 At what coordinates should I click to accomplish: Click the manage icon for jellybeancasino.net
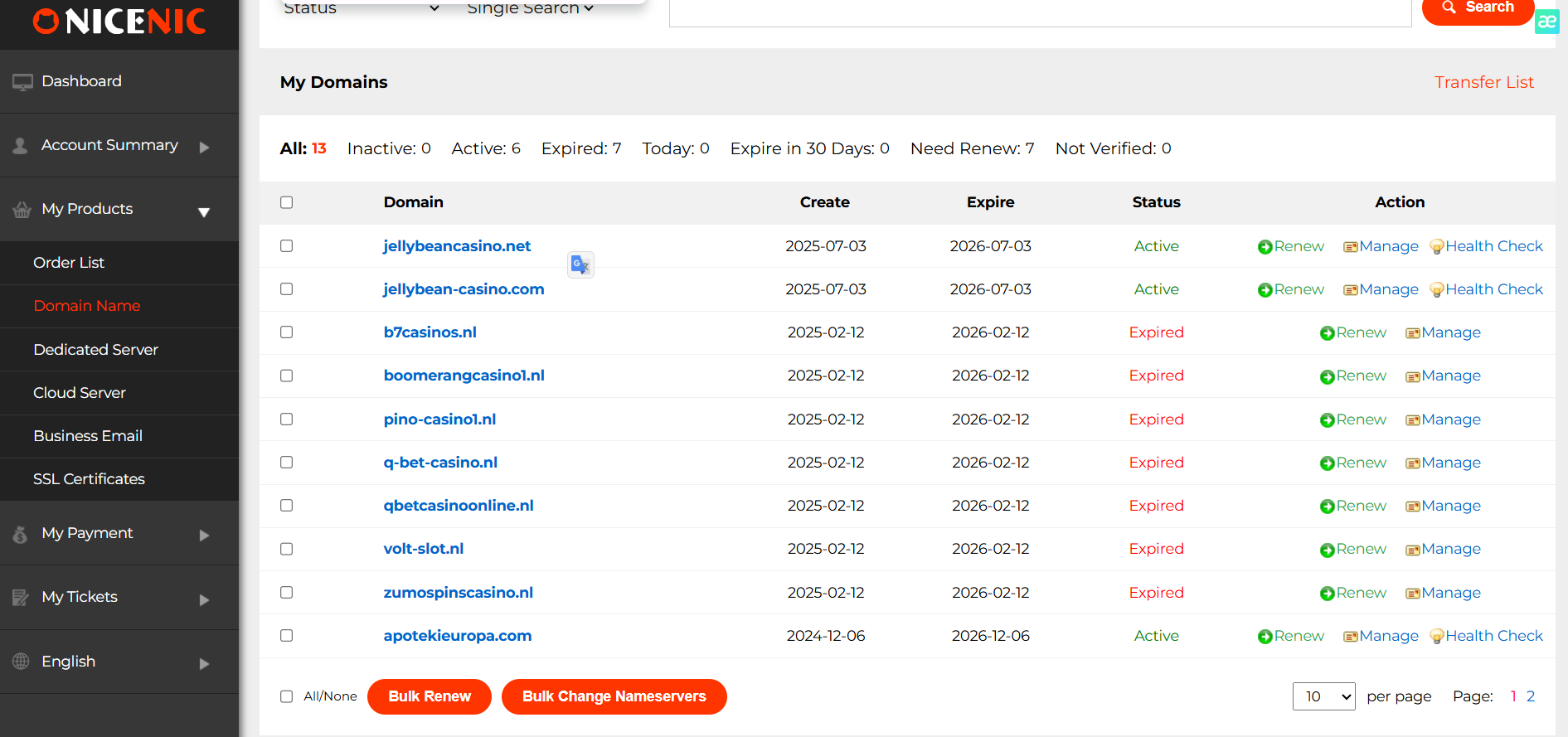(1351, 247)
